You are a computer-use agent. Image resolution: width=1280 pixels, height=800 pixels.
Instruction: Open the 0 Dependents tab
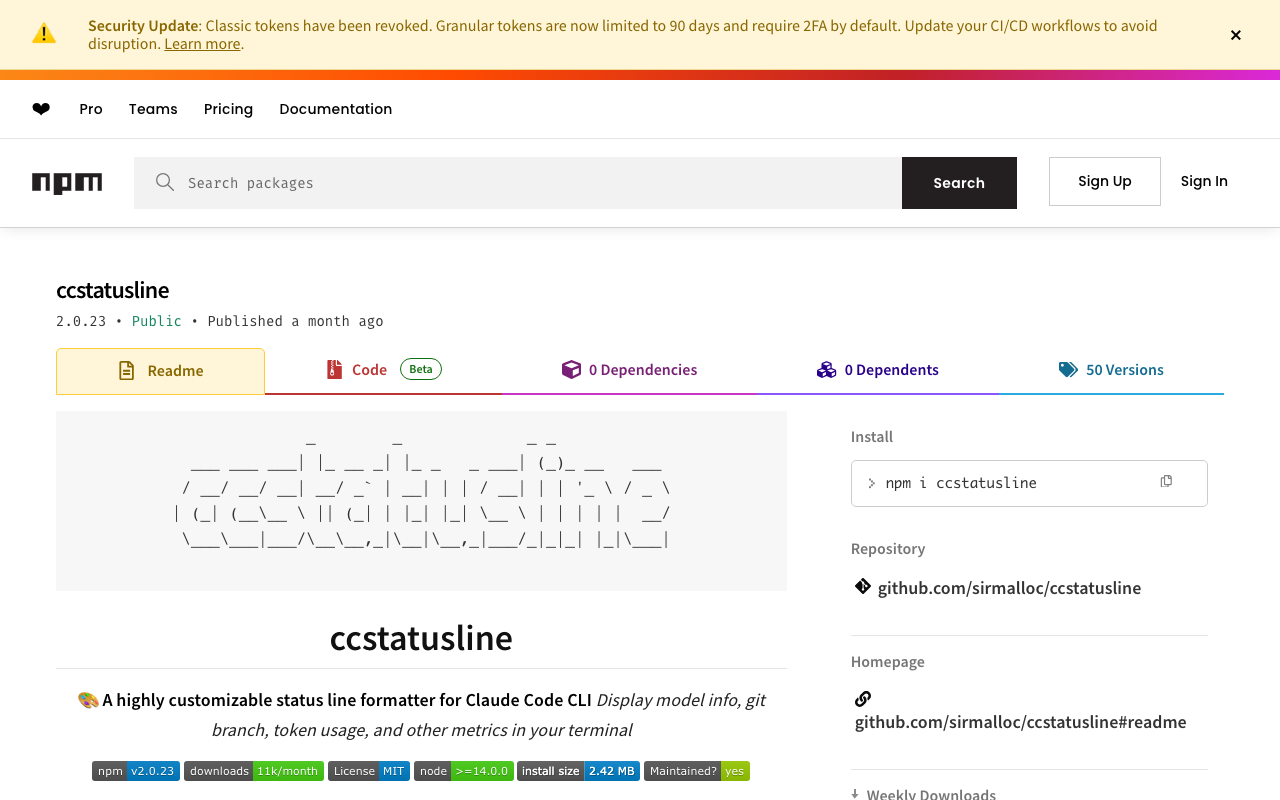point(878,370)
